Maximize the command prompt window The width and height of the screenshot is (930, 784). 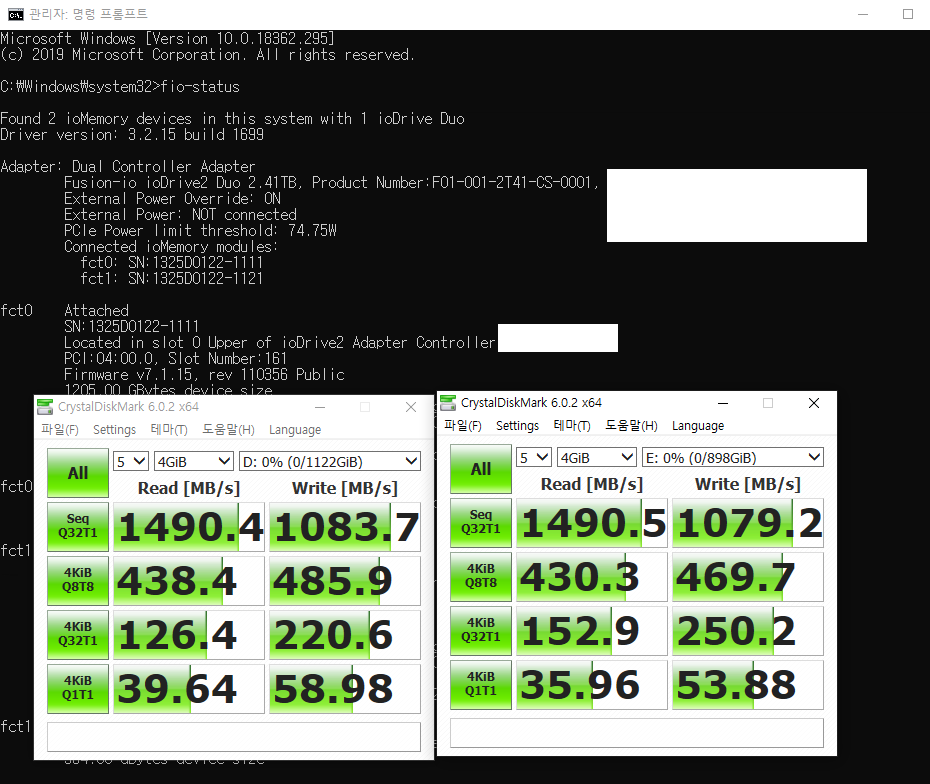pos(908,14)
